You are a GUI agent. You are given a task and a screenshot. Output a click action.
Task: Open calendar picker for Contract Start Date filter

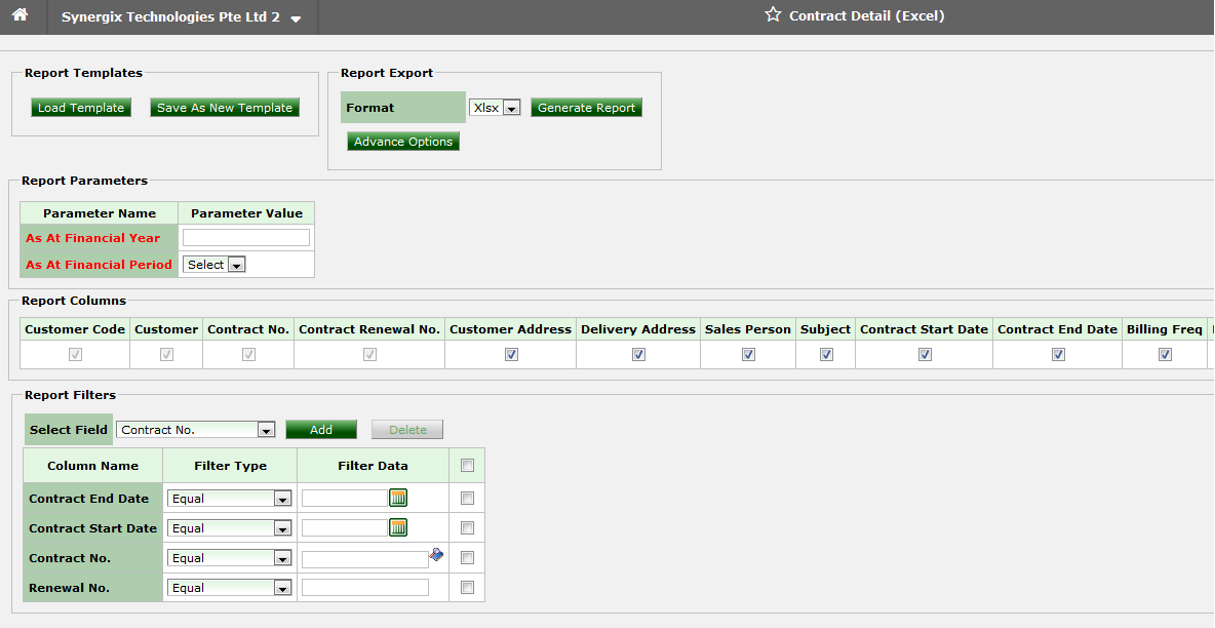[x=397, y=527]
